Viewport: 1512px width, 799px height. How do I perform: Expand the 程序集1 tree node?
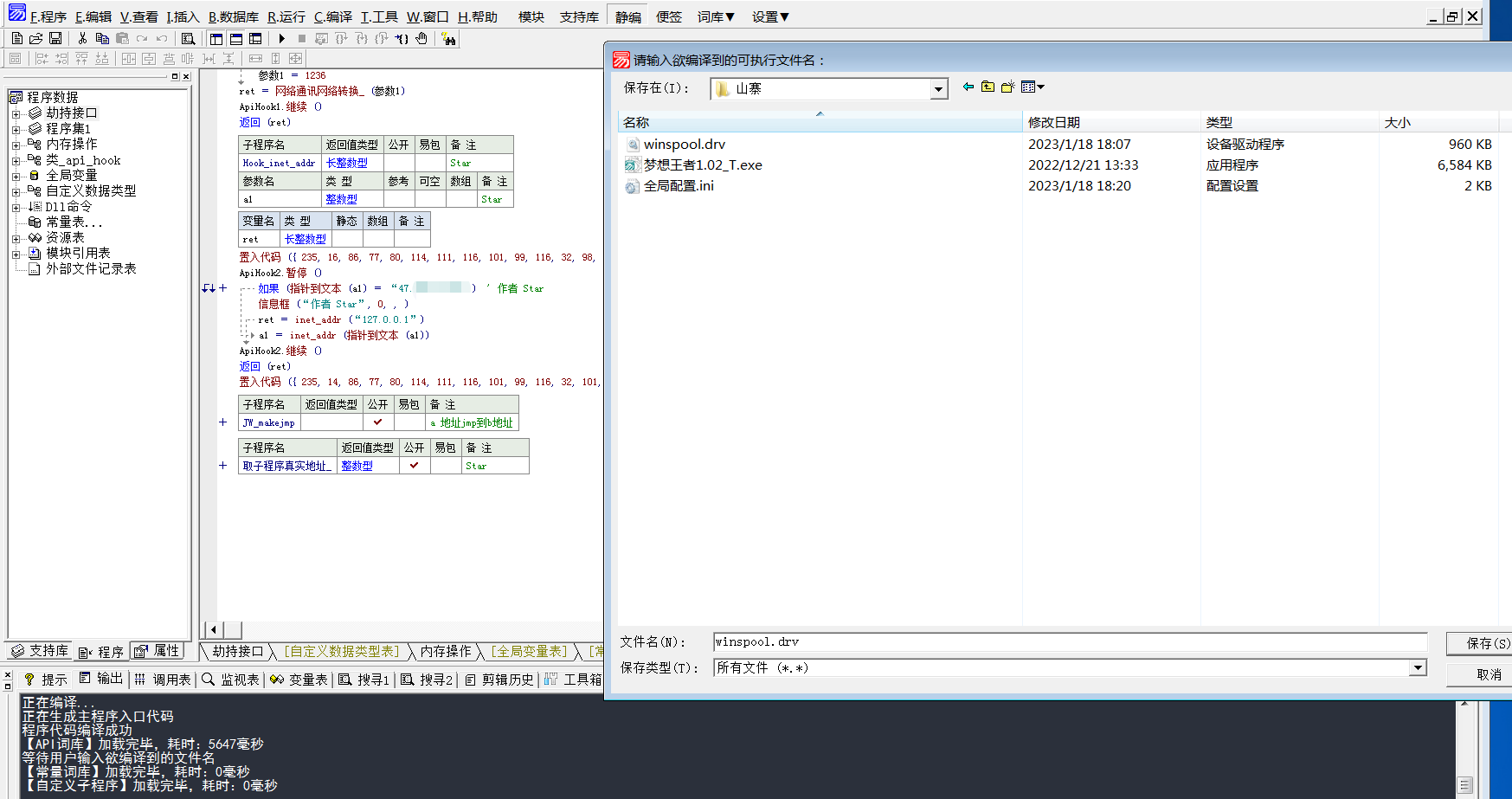coord(16,129)
